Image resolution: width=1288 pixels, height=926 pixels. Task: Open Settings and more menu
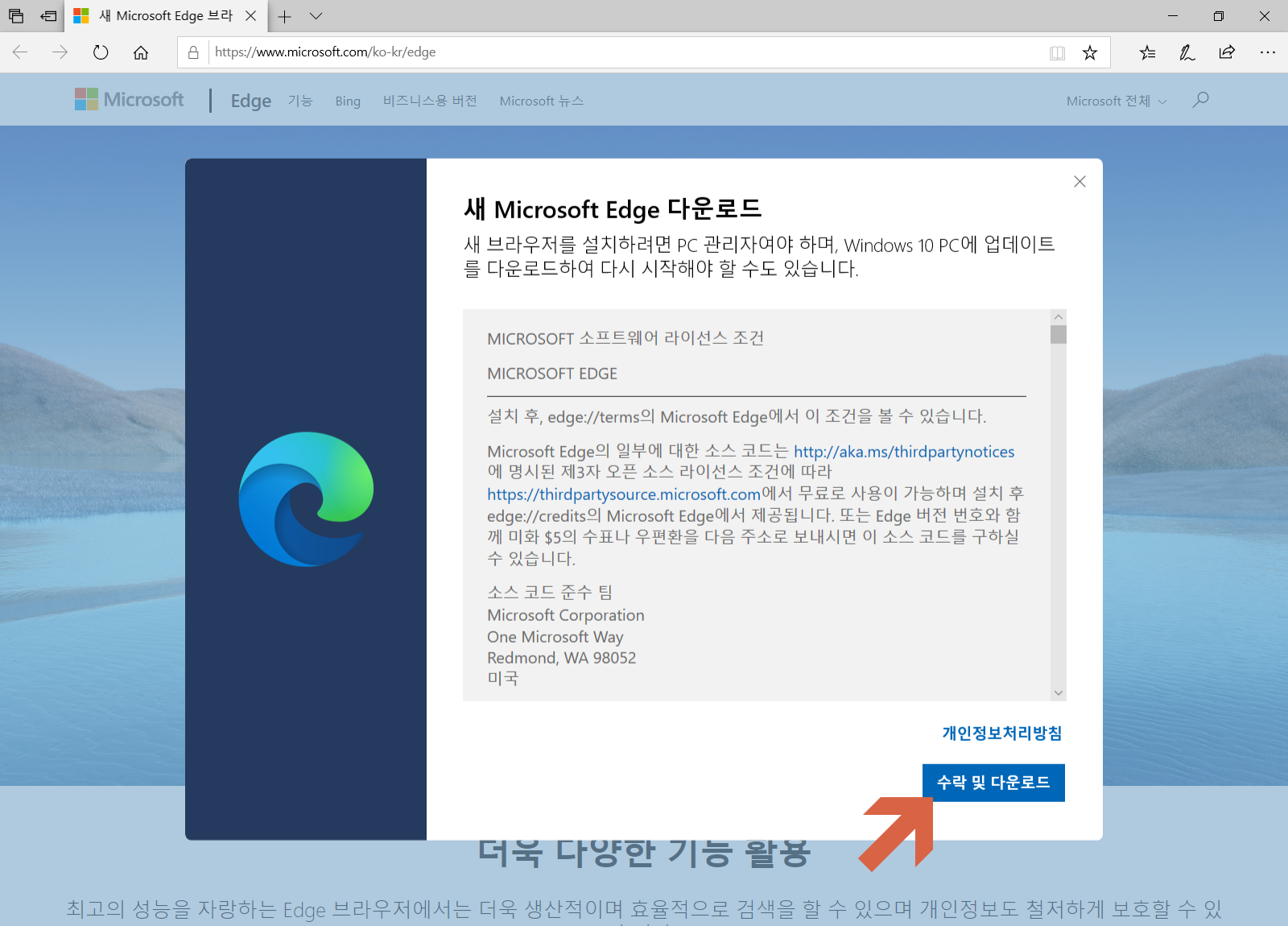pyautogui.click(x=1268, y=52)
